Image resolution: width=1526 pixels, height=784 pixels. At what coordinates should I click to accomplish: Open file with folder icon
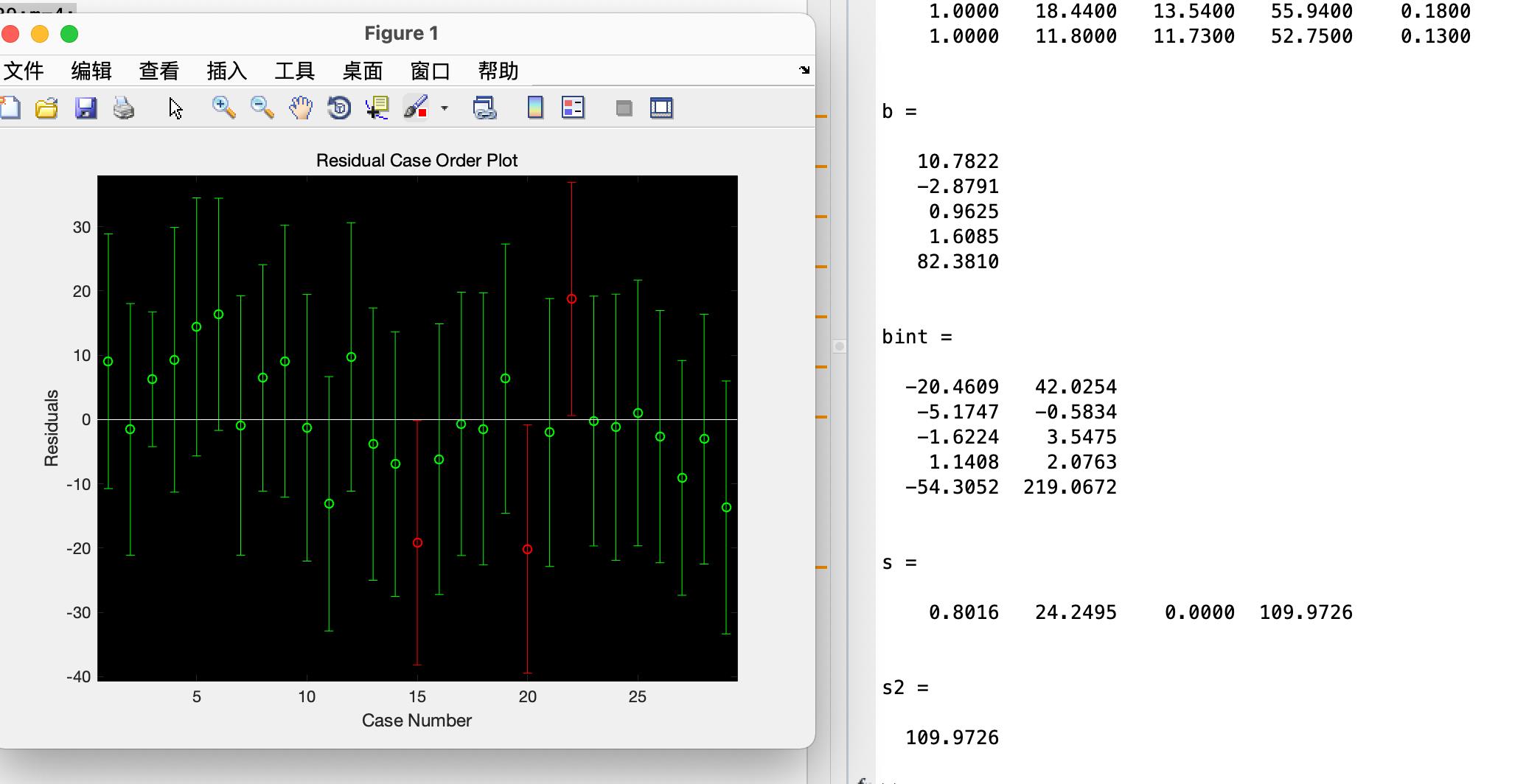[x=46, y=108]
